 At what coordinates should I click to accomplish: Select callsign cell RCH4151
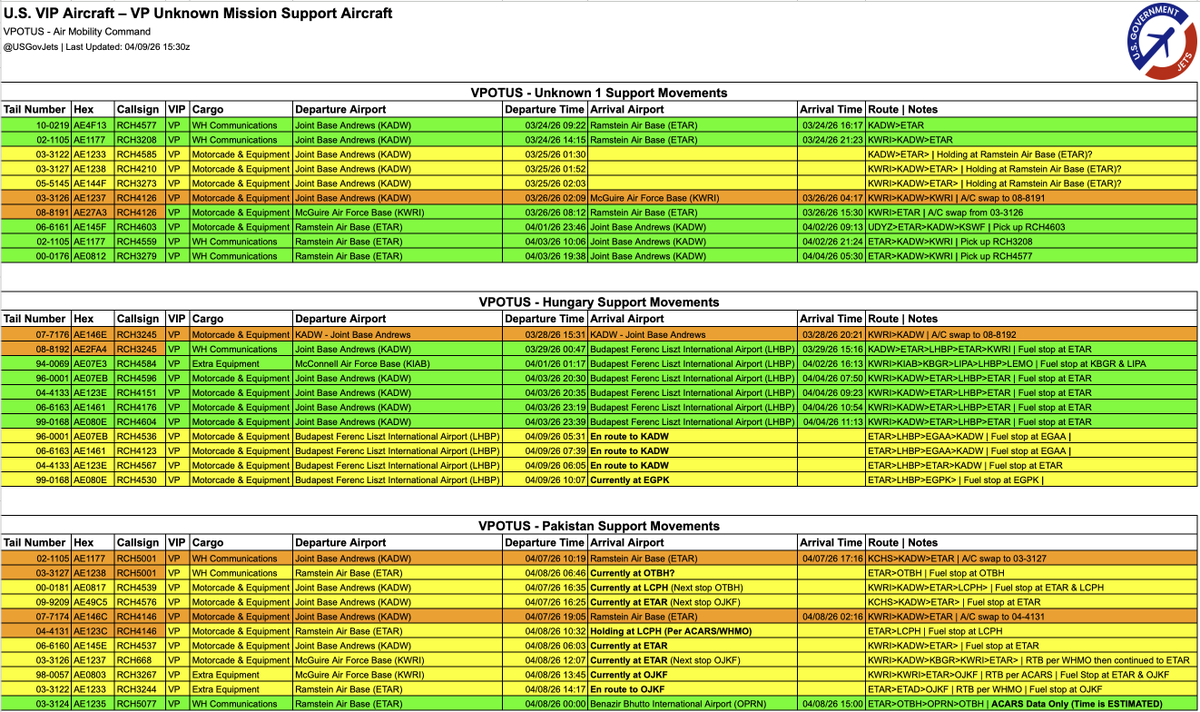pos(138,393)
